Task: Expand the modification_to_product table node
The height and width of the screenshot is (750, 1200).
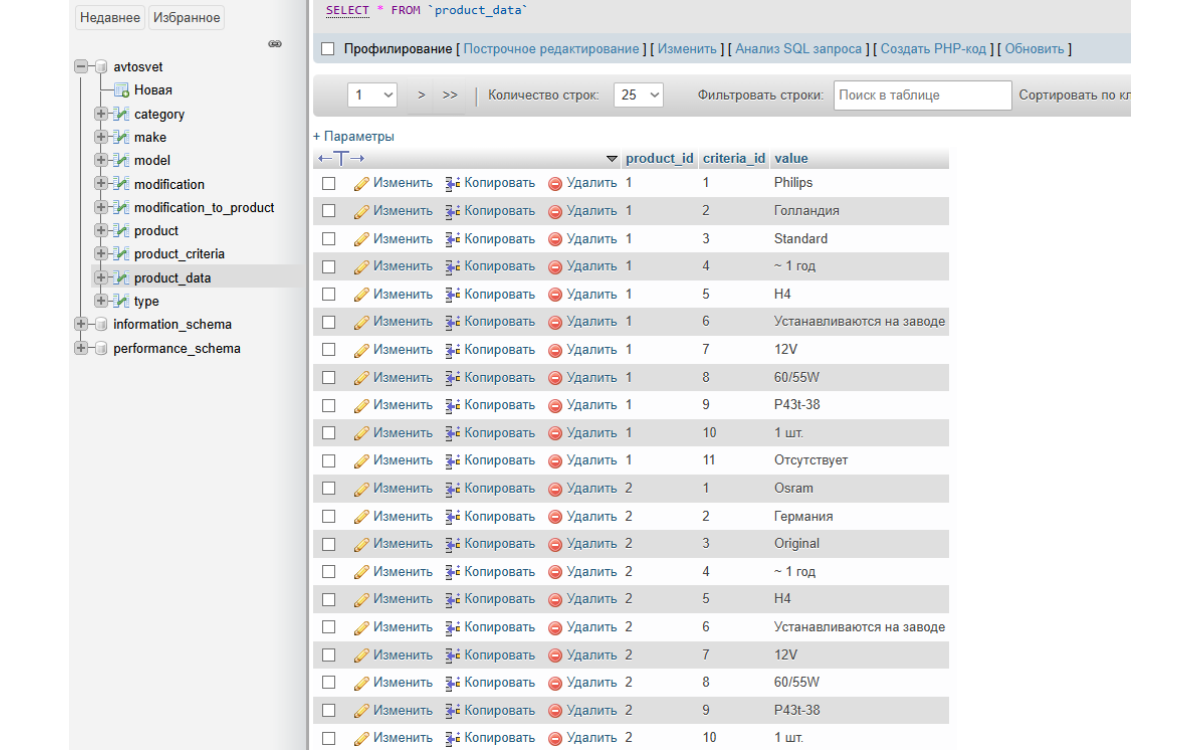Action: (101, 208)
